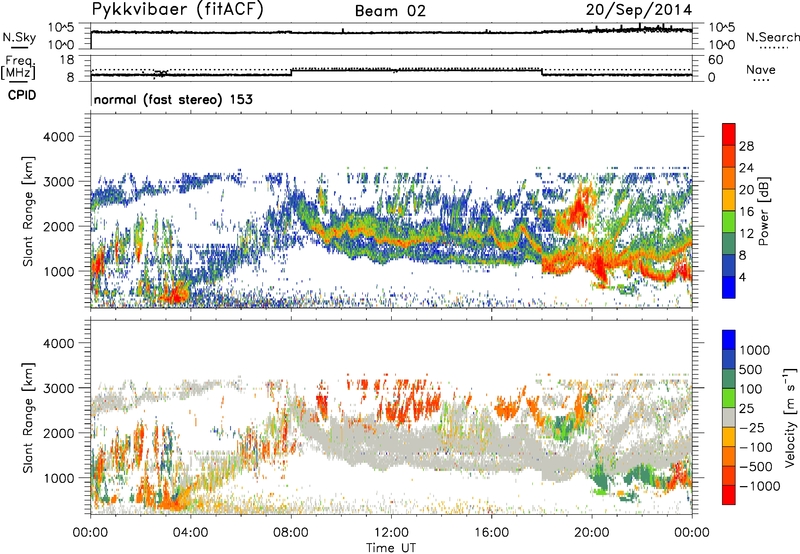The width and height of the screenshot is (800, 554).
Task: Pick the blue top segment of Velocity colorbar
Action: [x=729, y=340]
